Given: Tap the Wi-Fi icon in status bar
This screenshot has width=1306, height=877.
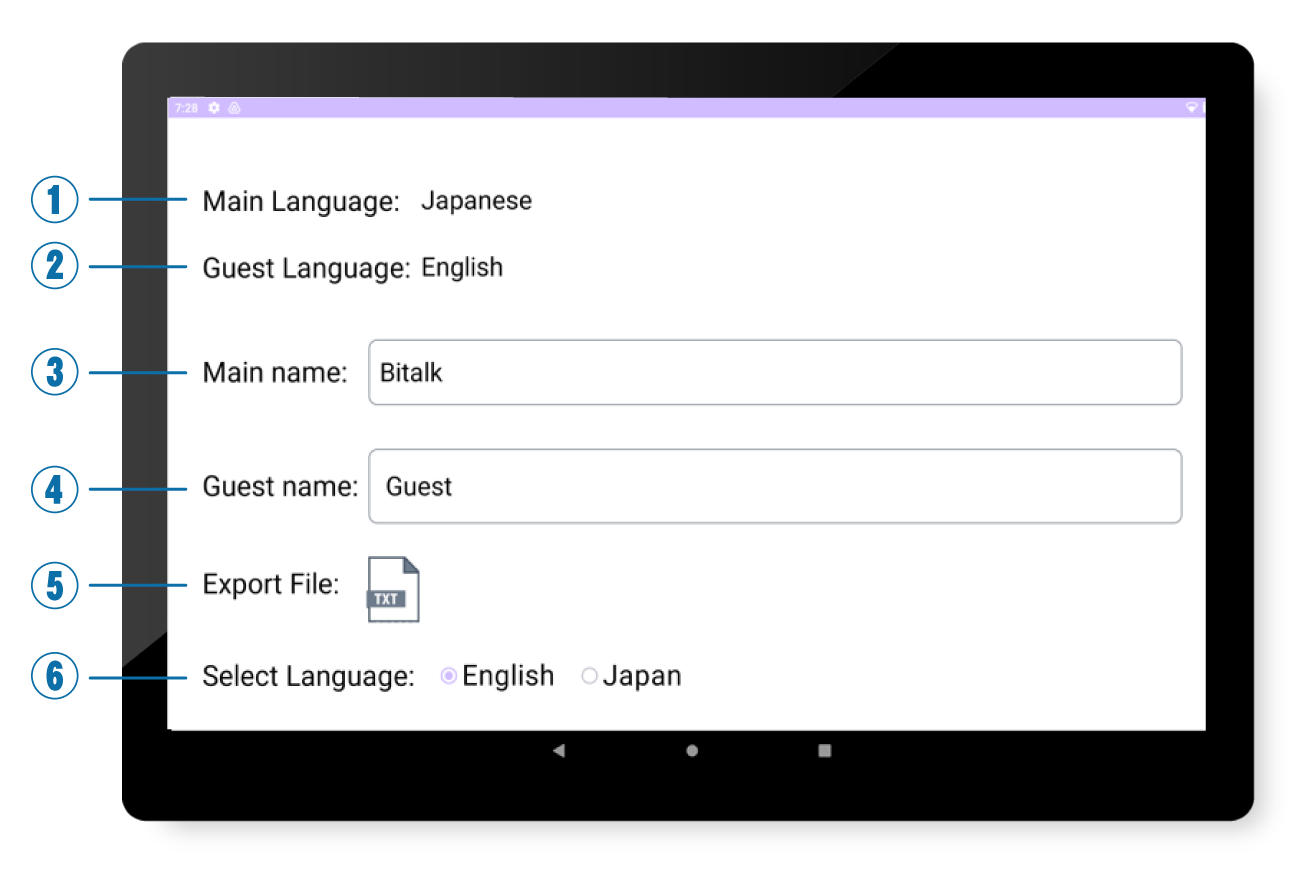Looking at the screenshot, I should (1192, 107).
